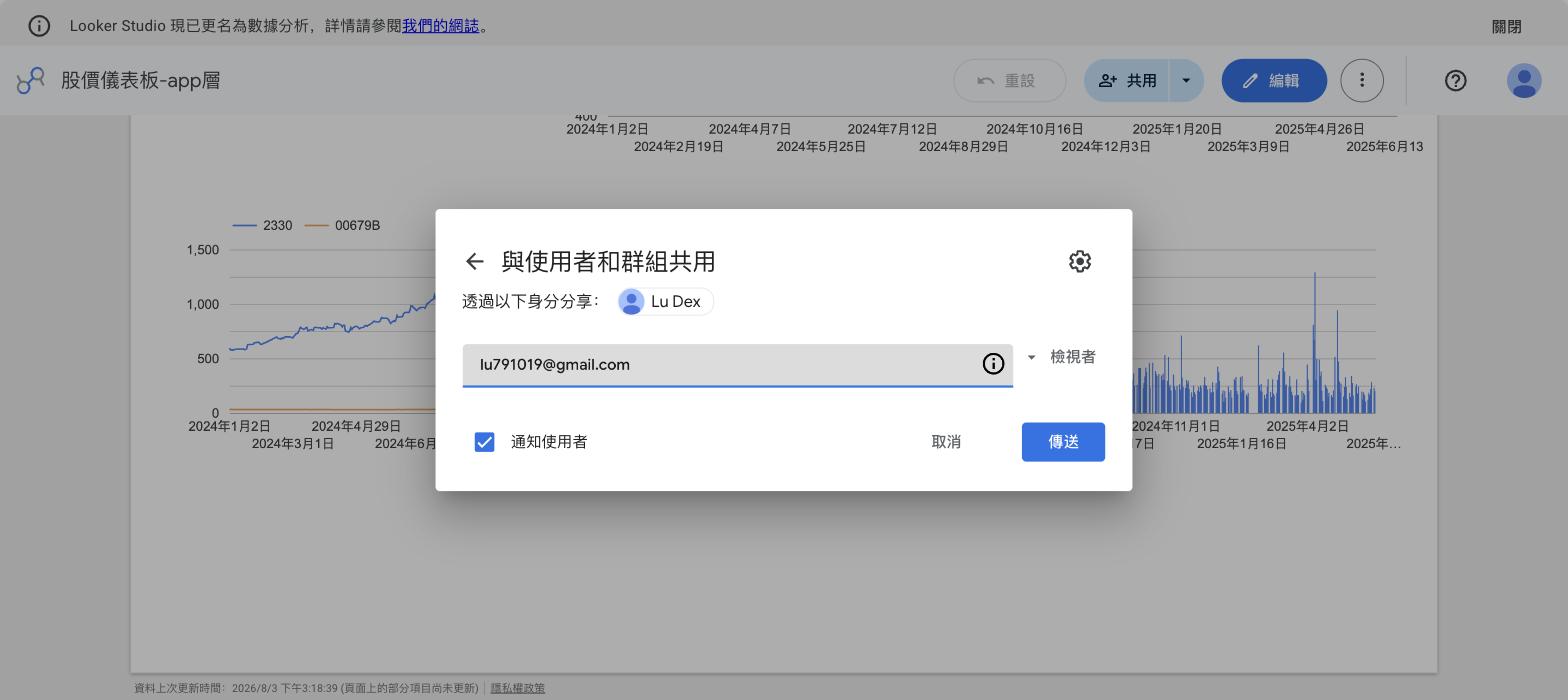Click the 2024年4月29日 axis label

click(356, 426)
